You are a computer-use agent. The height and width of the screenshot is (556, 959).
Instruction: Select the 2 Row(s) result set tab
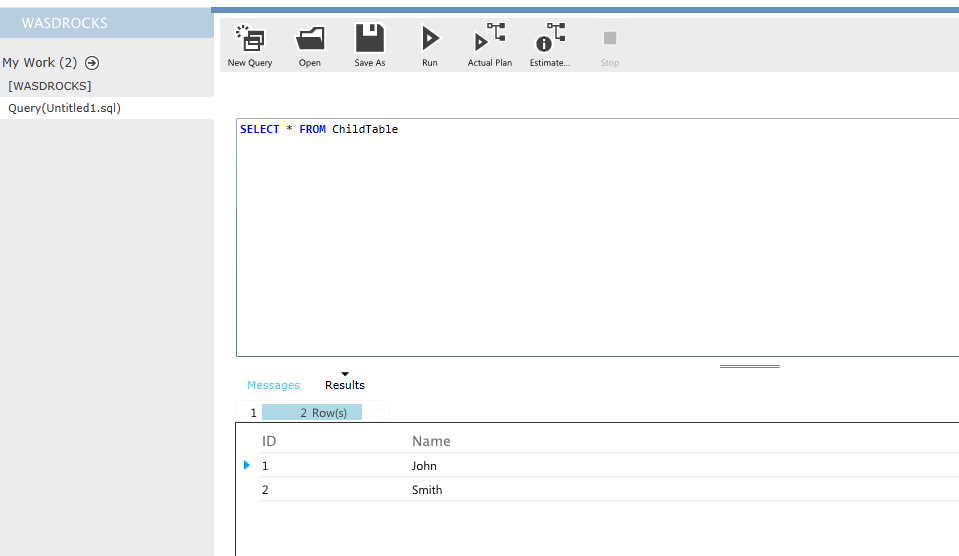[312, 412]
